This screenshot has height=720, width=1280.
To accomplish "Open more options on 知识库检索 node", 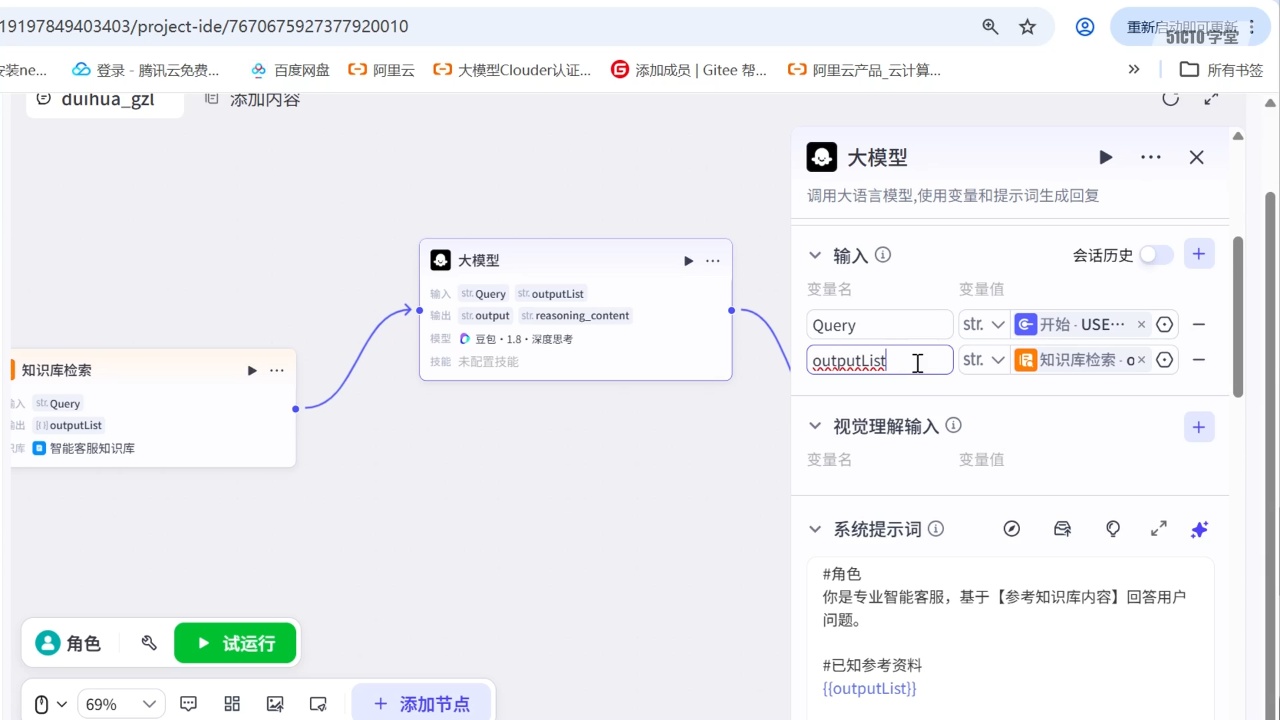I will pyautogui.click(x=277, y=371).
